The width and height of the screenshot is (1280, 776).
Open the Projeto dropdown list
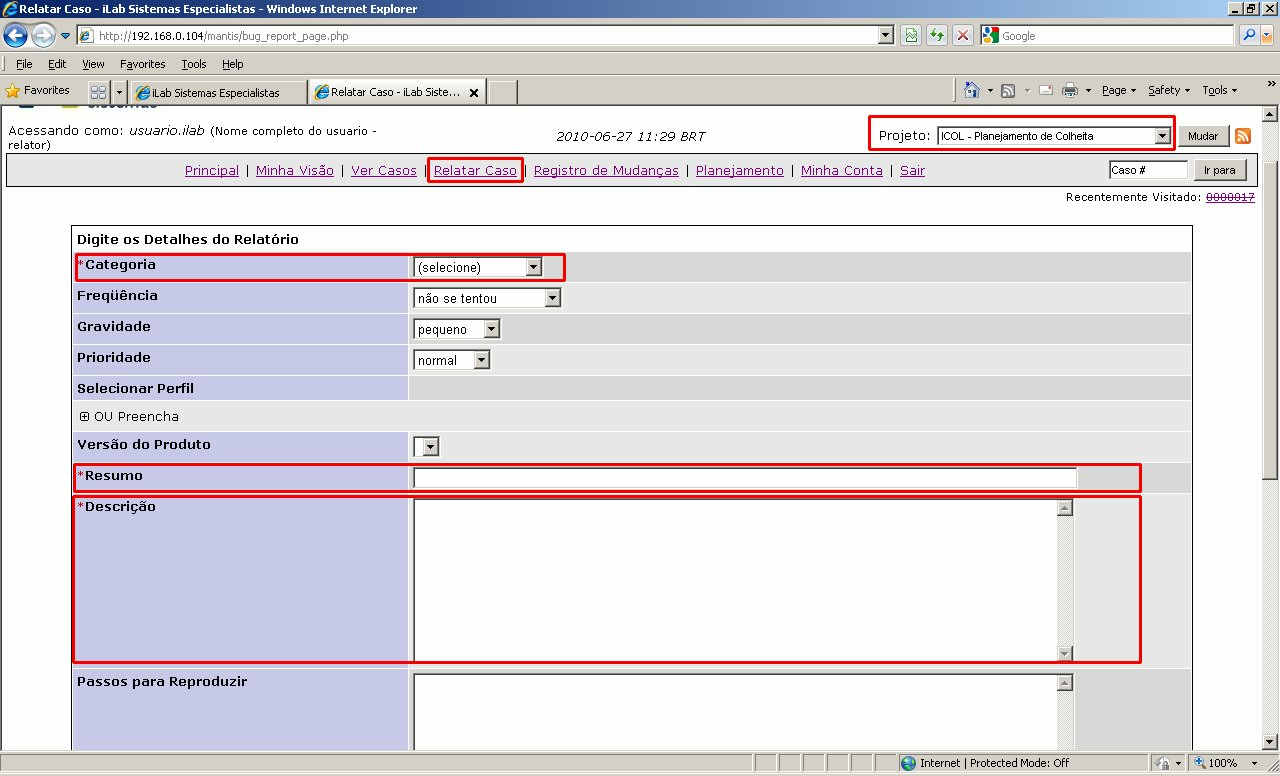(x=1055, y=136)
